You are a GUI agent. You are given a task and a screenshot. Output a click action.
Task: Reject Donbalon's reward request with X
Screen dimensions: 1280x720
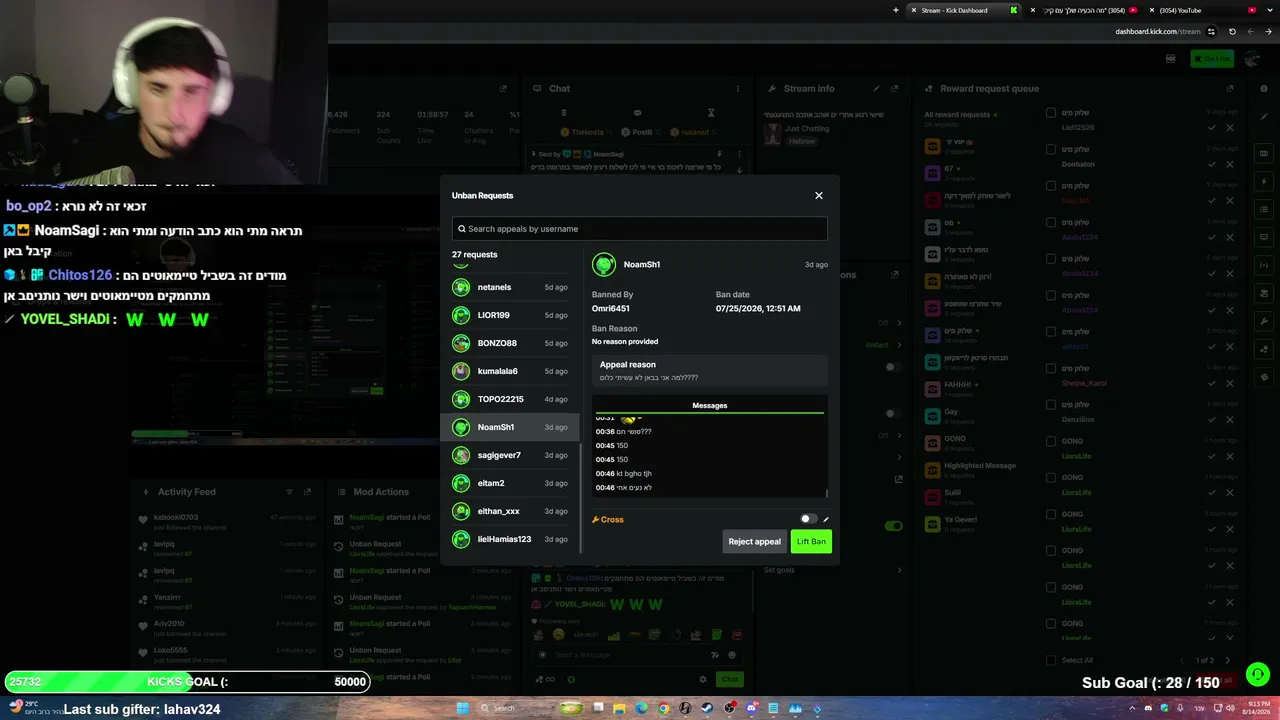click(x=1230, y=164)
